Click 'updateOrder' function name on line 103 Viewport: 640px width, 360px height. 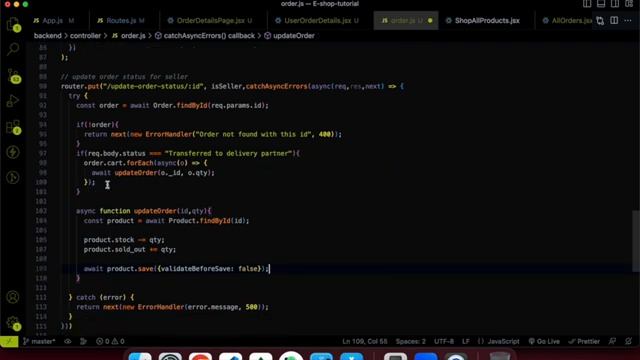(155, 211)
